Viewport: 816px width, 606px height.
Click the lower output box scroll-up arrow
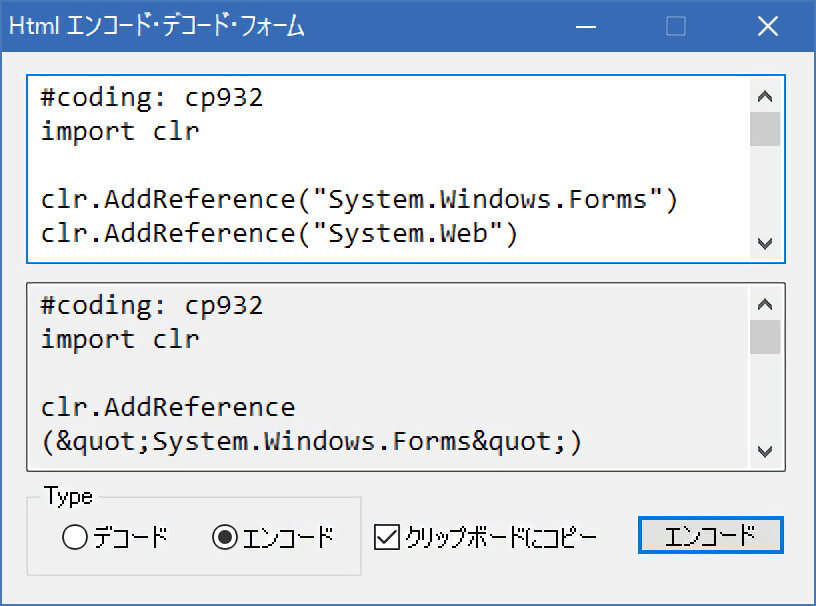pos(765,305)
